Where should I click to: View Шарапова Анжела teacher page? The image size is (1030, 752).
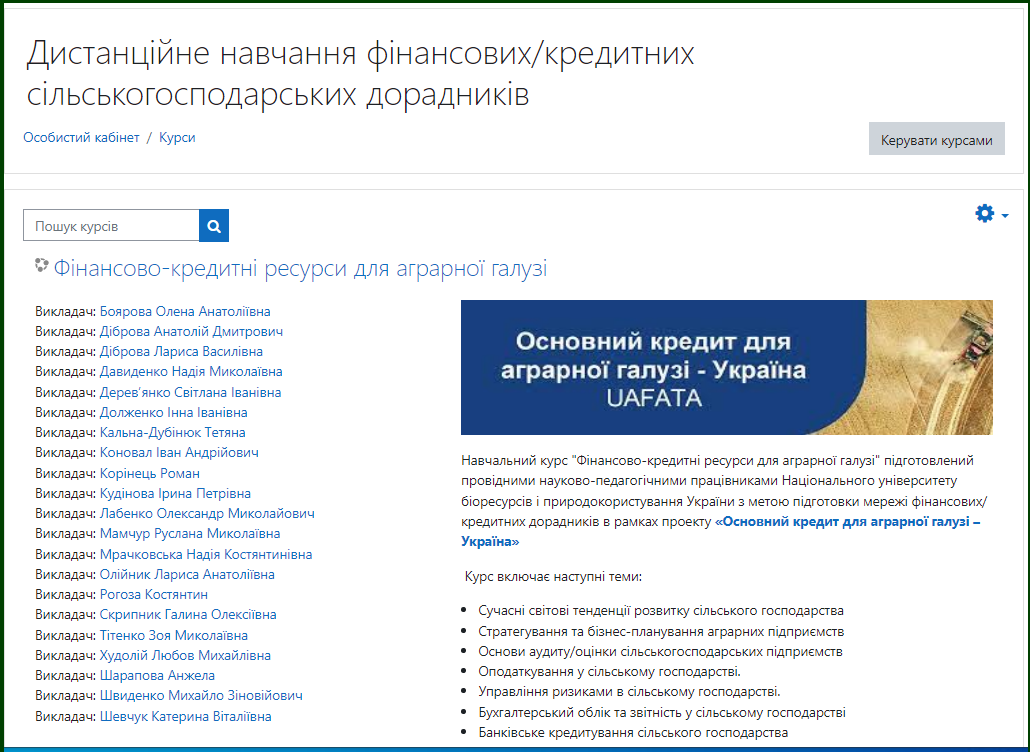click(157, 675)
